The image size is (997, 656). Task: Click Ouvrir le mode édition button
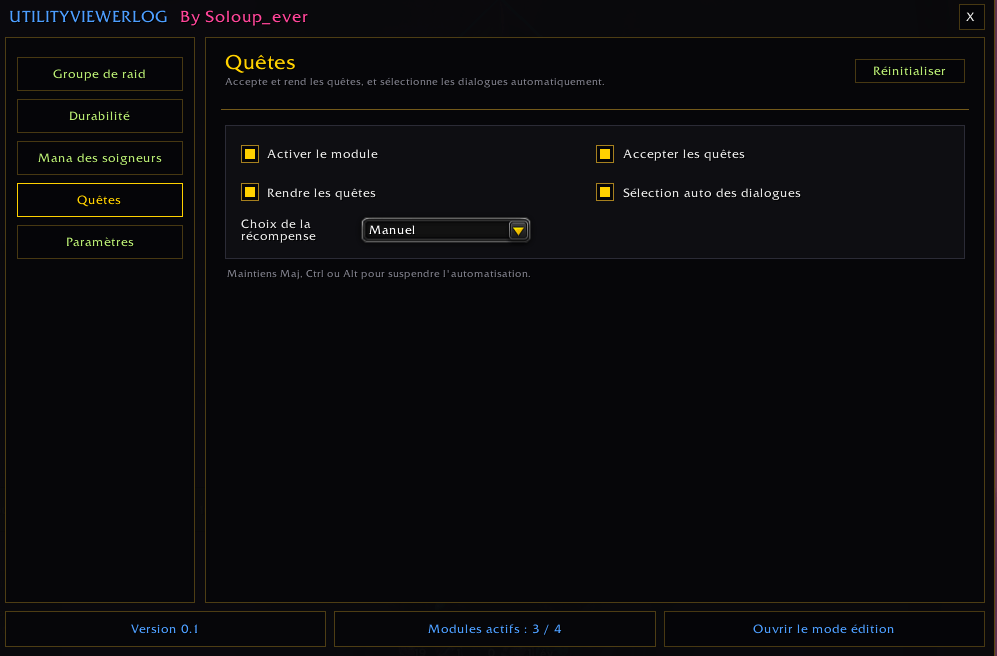click(x=824, y=629)
